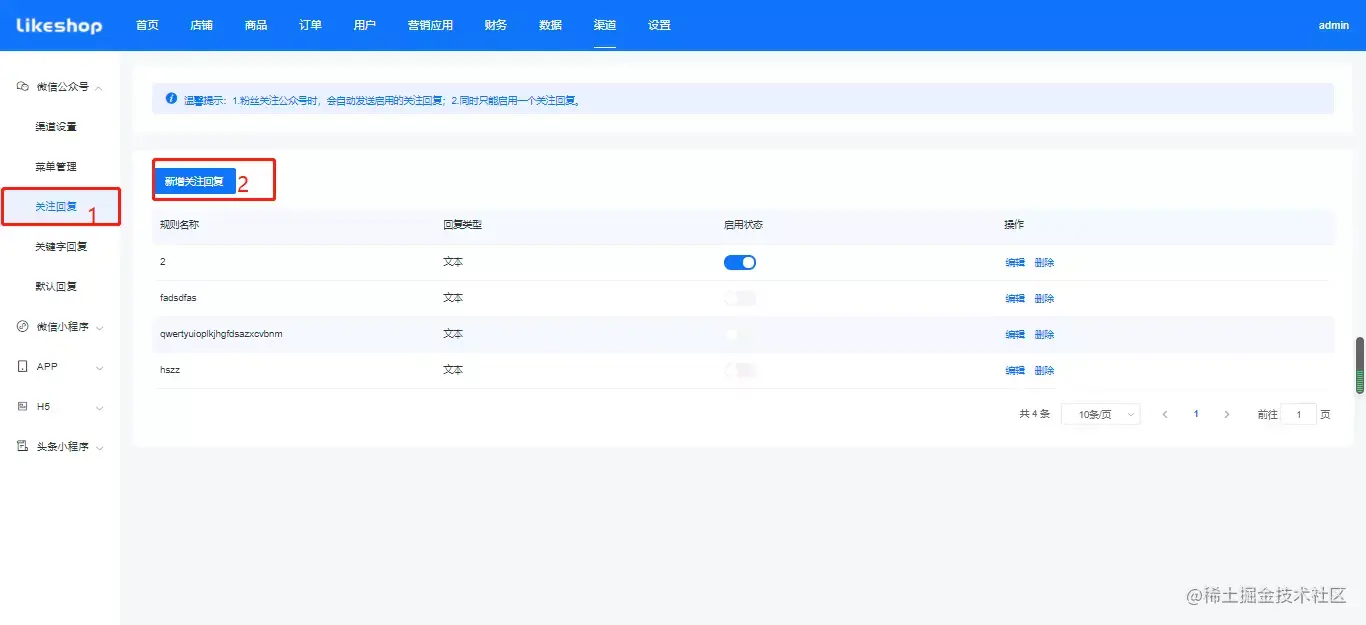Screen dimensions: 1366x625
Task: Click the WeChat mini program sidebar icon
Action: tap(22, 327)
